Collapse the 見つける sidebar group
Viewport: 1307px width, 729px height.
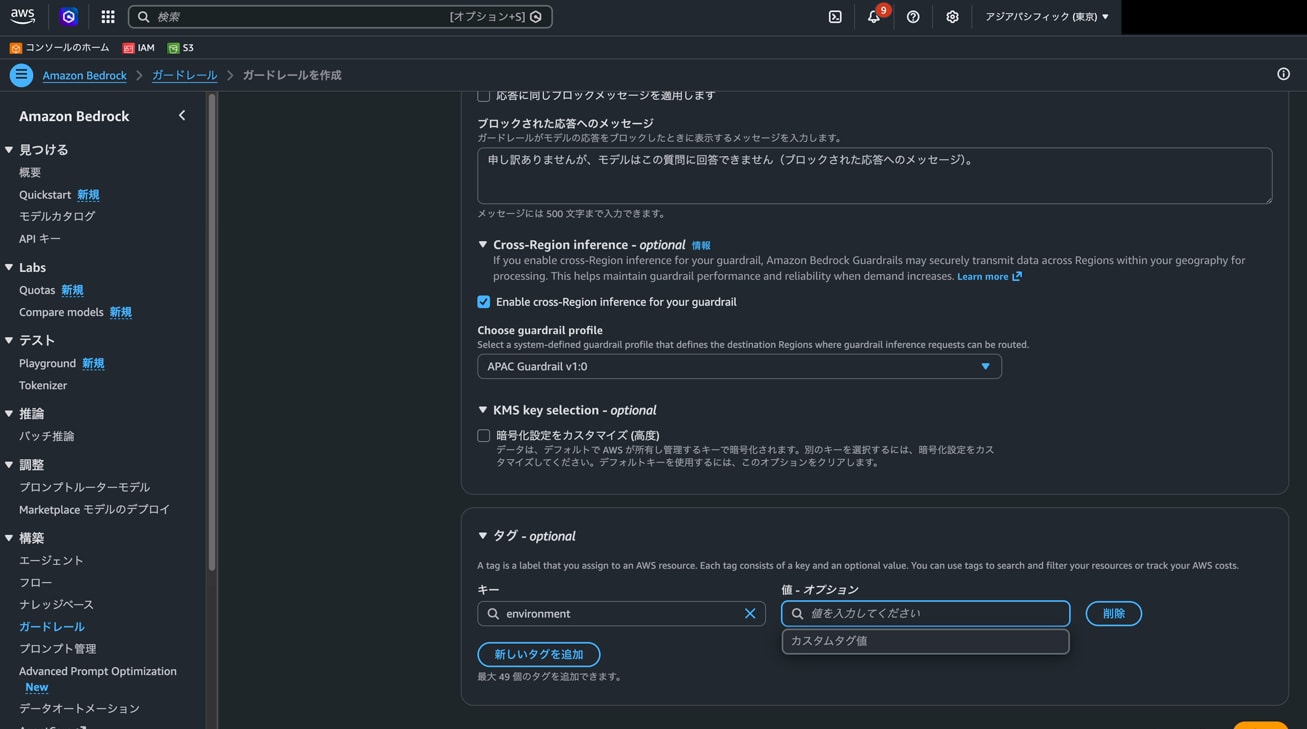(9, 150)
